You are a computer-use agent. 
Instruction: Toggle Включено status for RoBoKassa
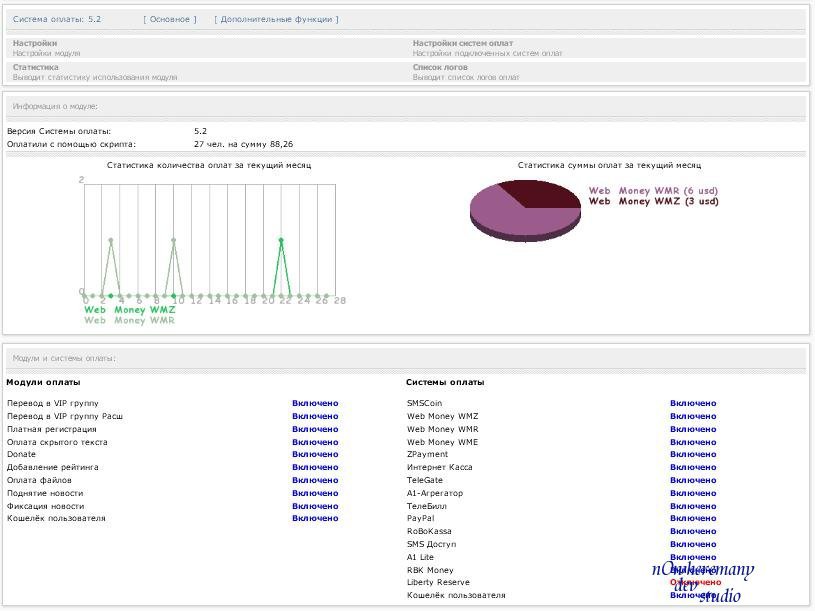click(x=693, y=531)
